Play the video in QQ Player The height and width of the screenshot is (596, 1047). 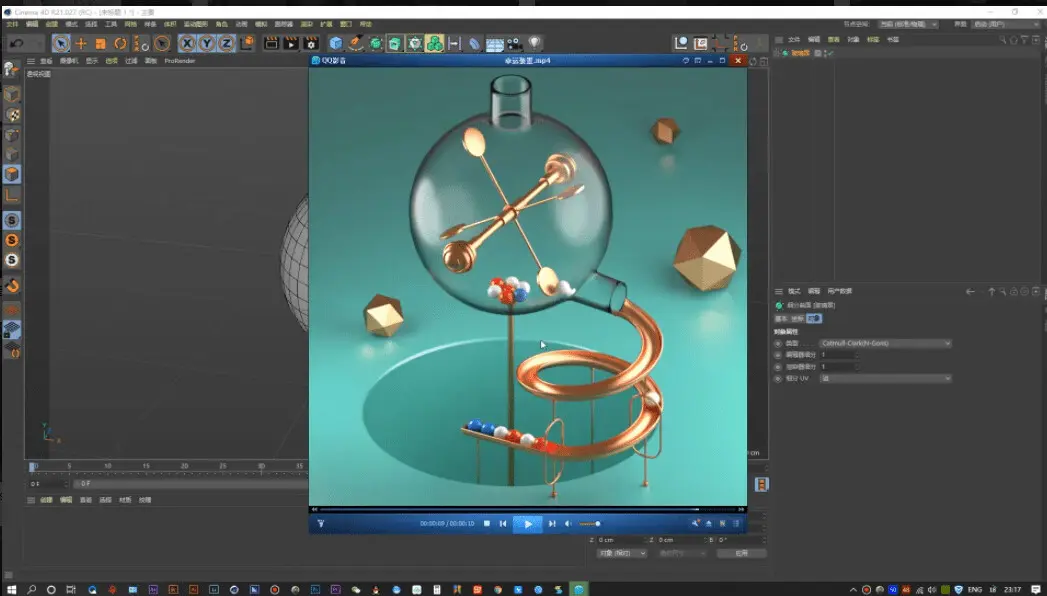528,524
